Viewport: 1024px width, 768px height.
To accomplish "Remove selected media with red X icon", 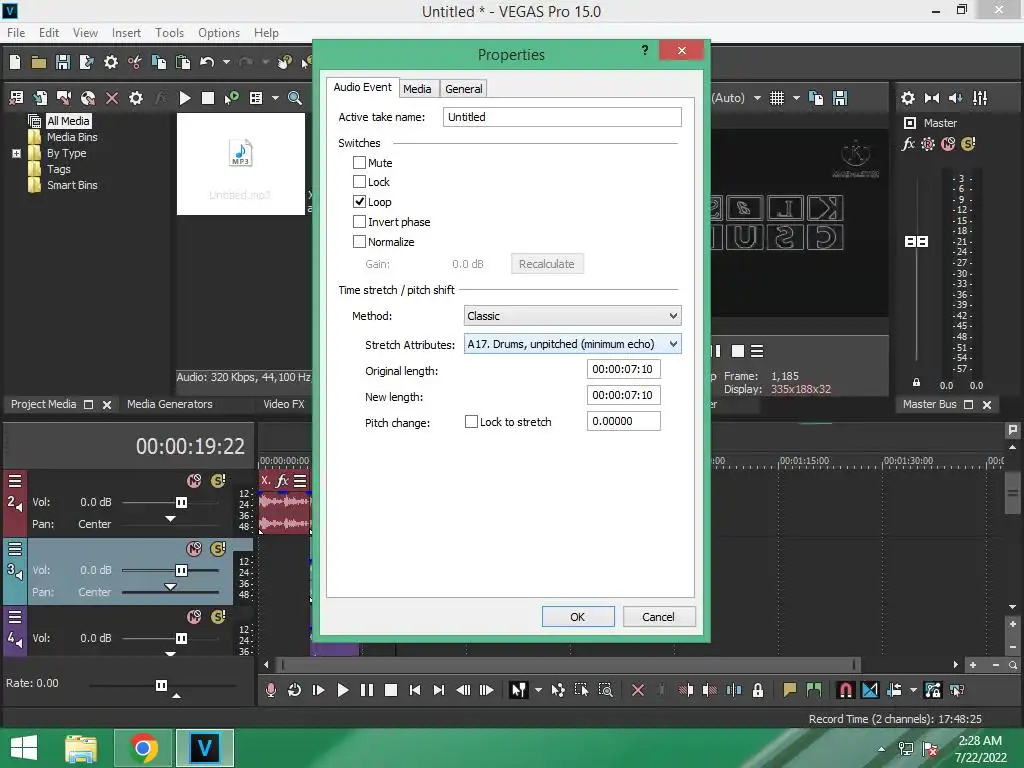I will [x=112, y=98].
